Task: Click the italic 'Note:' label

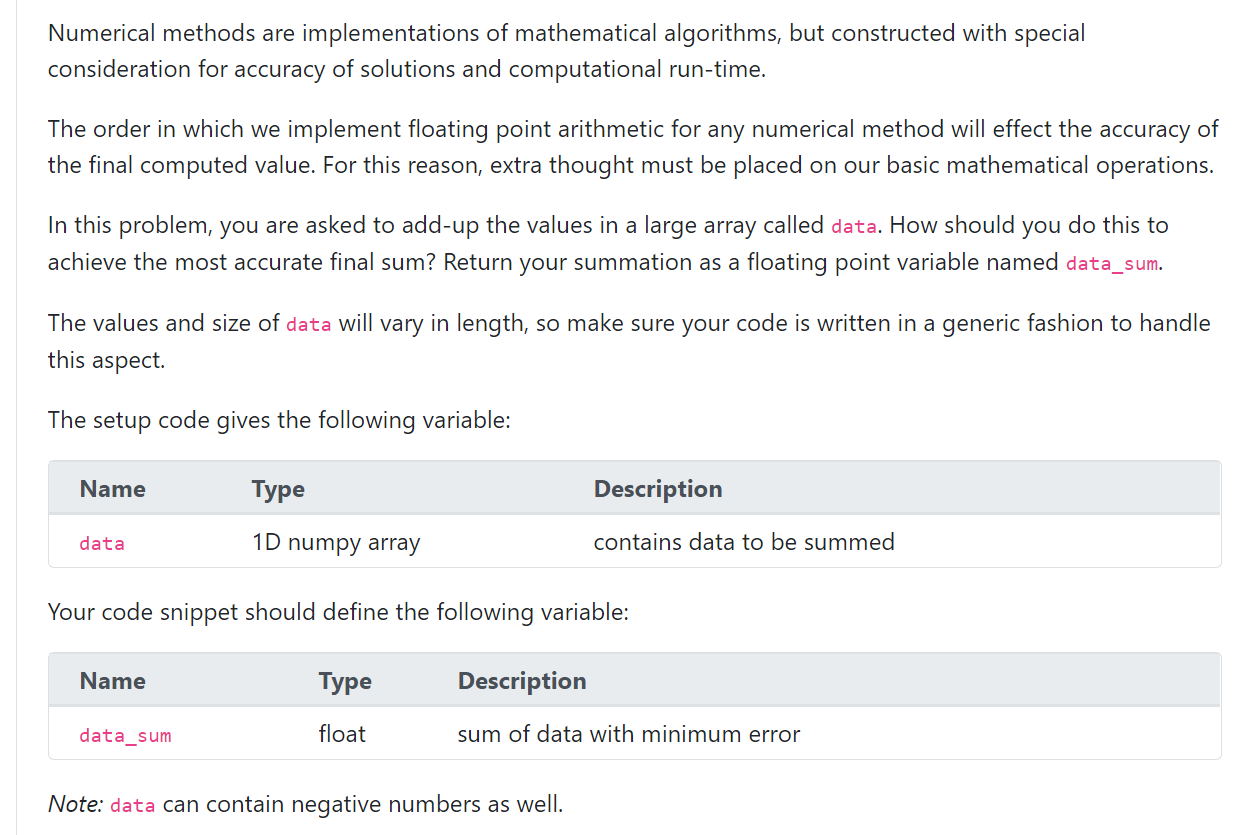Action: click(x=75, y=804)
